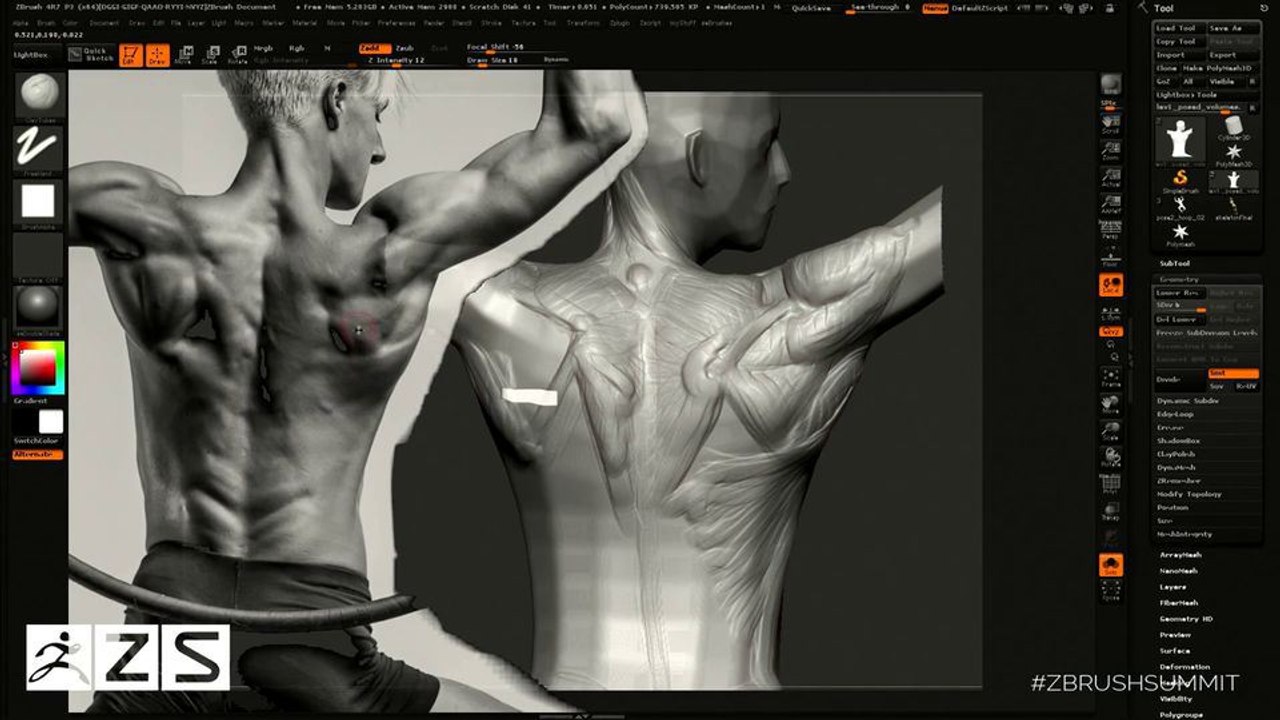Click the QuickSave button
1280x720 pixels.
810,7
